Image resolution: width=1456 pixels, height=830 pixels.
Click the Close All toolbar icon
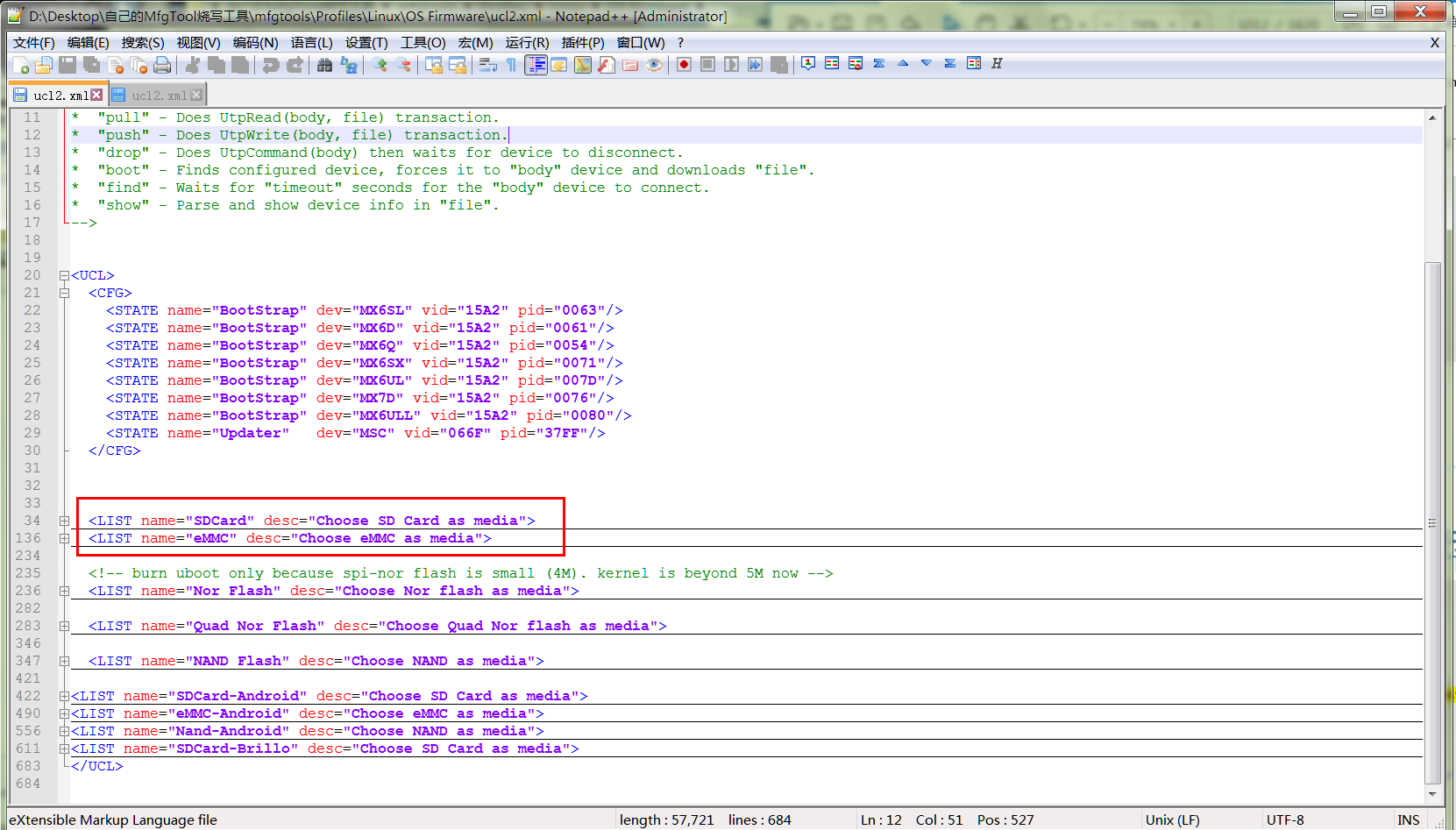click(x=138, y=64)
